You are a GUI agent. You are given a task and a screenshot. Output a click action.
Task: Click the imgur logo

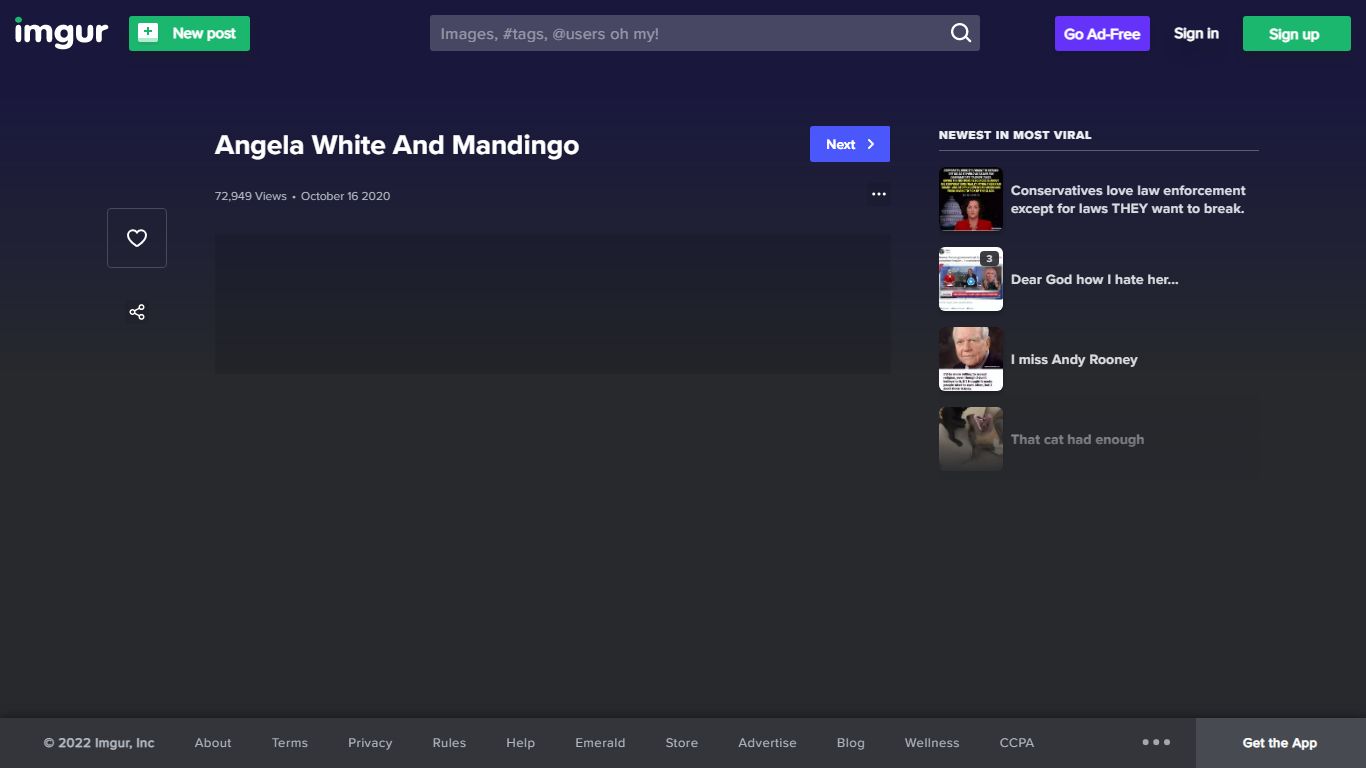(x=61, y=33)
